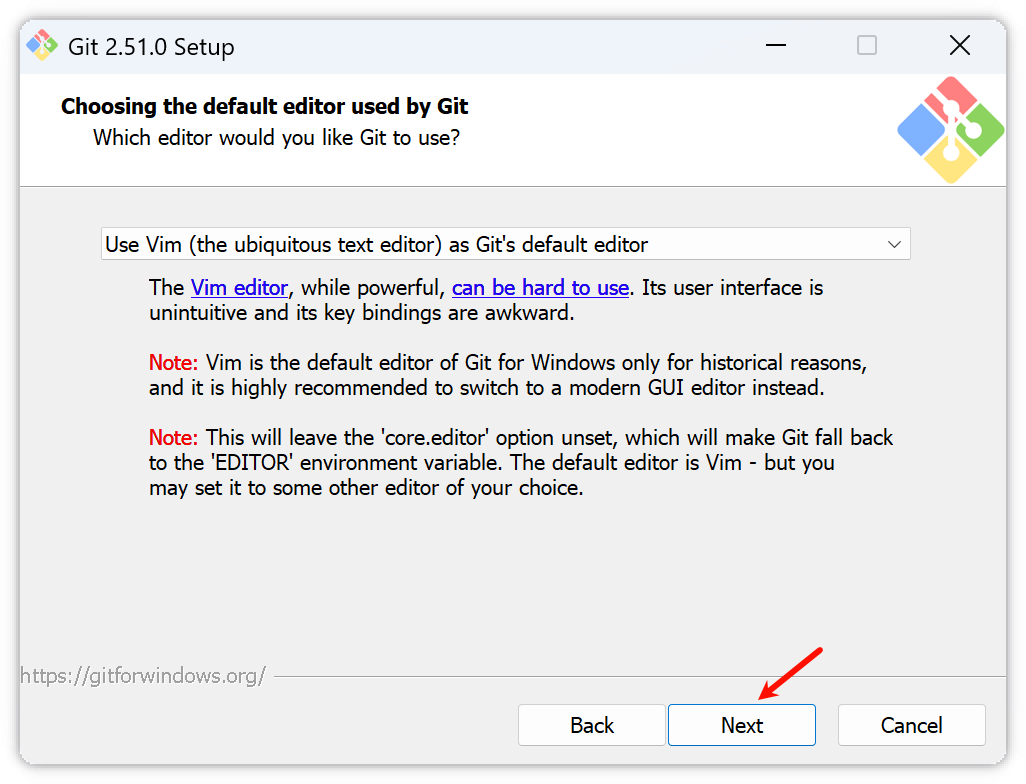The width and height of the screenshot is (1026, 784).
Task: Click the https://gitforwindows.org/ URL text
Action: point(143,676)
